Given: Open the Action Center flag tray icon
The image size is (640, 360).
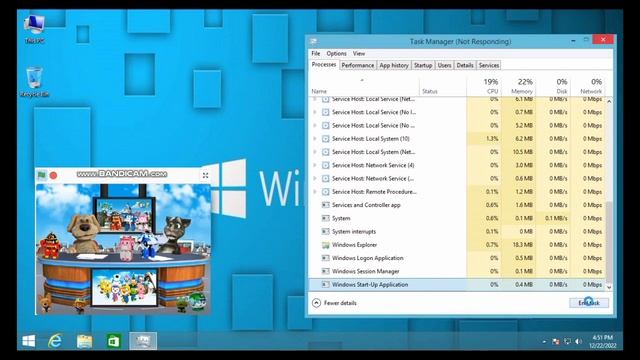Looking at the screenshot, I should click(556, 342).
